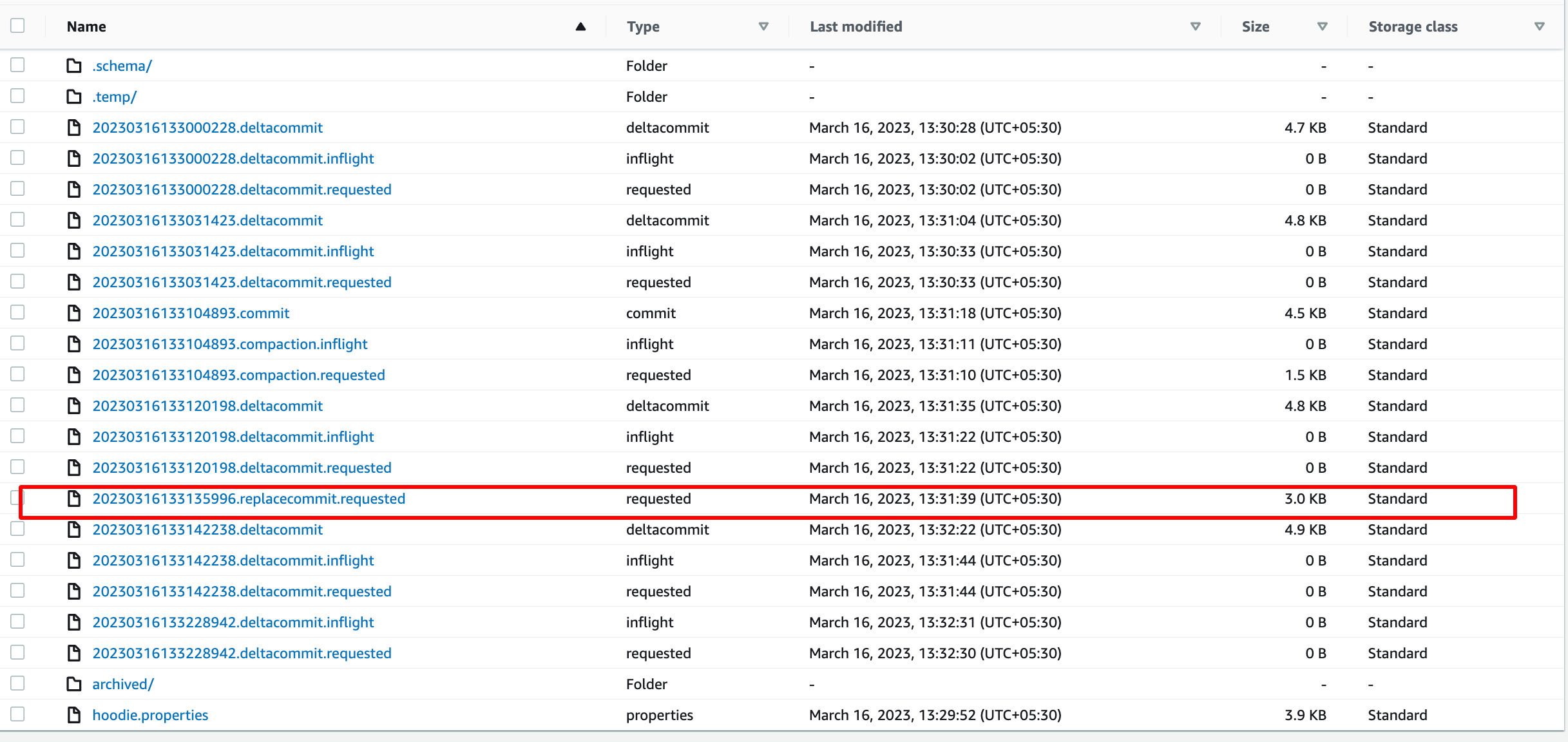Tick the select-all checkbox in the header

pos(17,26)
